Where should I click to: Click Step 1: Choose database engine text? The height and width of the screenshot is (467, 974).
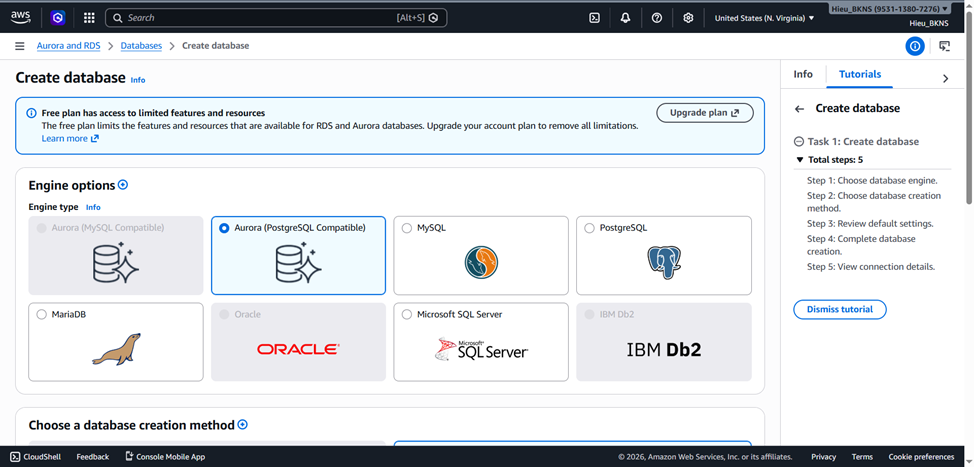[872, 181]
